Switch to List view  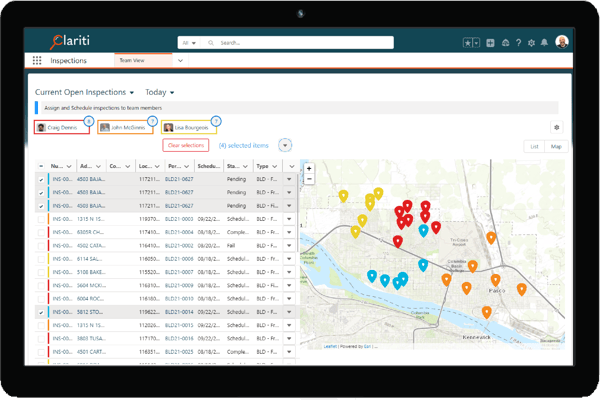pos(534,147)
